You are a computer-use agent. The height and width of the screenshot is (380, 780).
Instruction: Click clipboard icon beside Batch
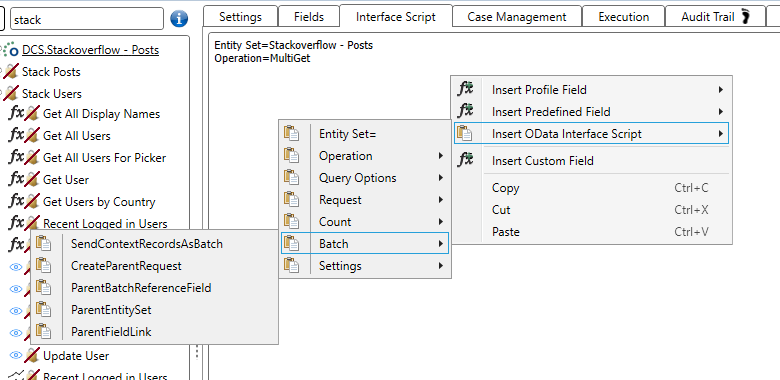click(292, 243)
